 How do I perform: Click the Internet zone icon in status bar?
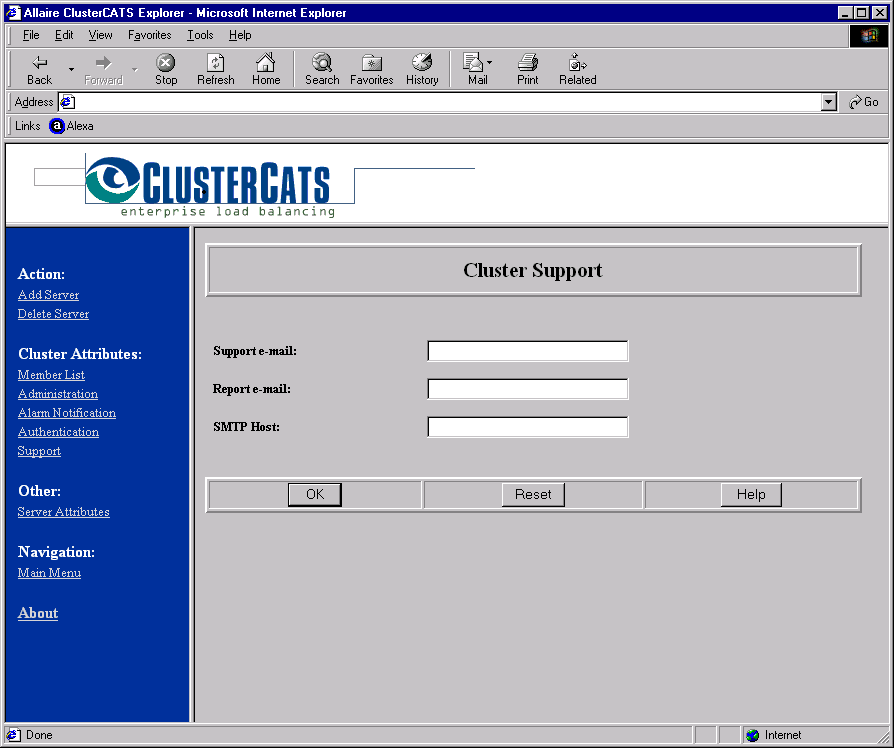pyautogui.click(x=753, y=735)
